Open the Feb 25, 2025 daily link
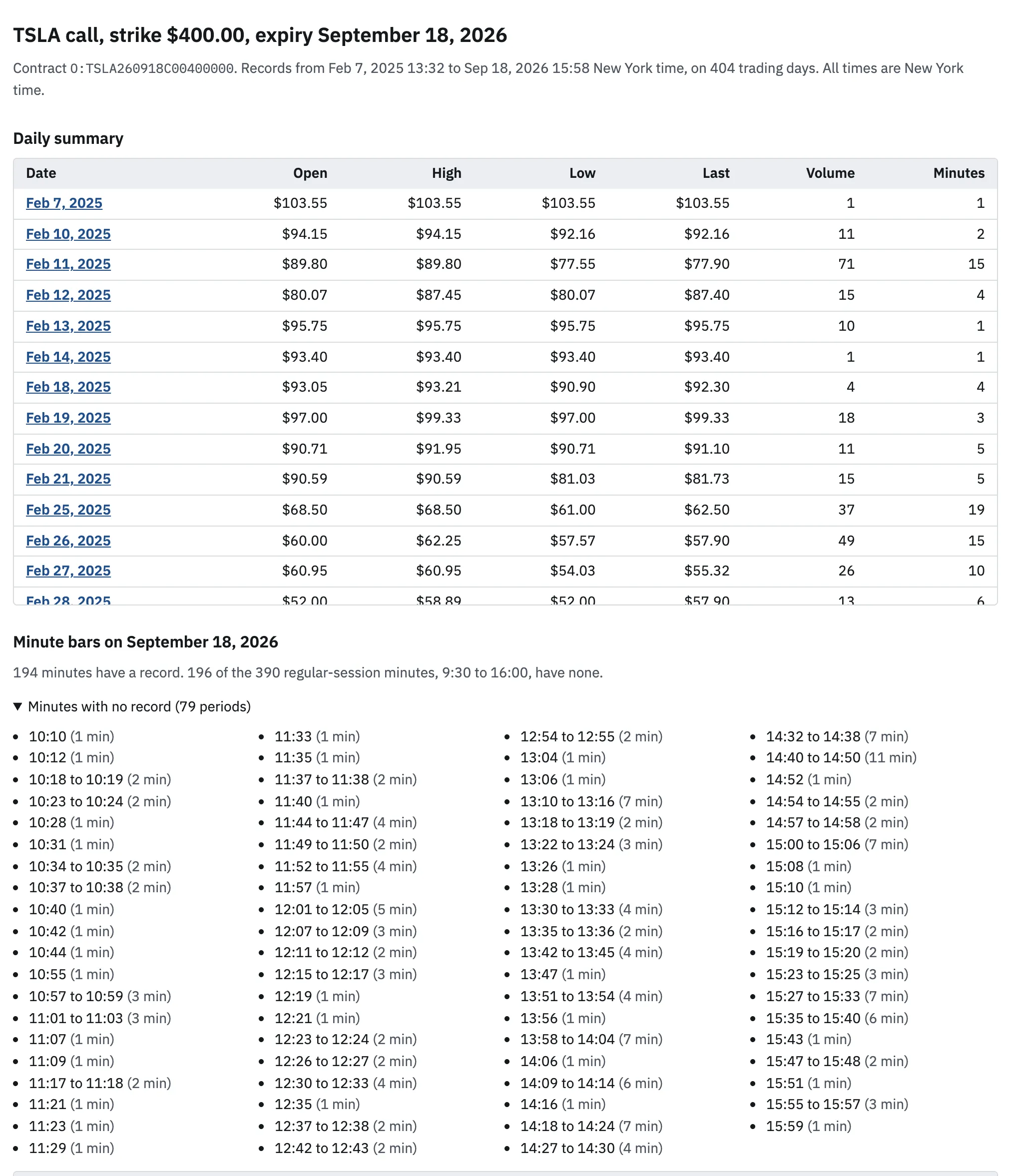Image resolution: width=1011 pixels, height=1176 pixels. [x=68, y=510]
